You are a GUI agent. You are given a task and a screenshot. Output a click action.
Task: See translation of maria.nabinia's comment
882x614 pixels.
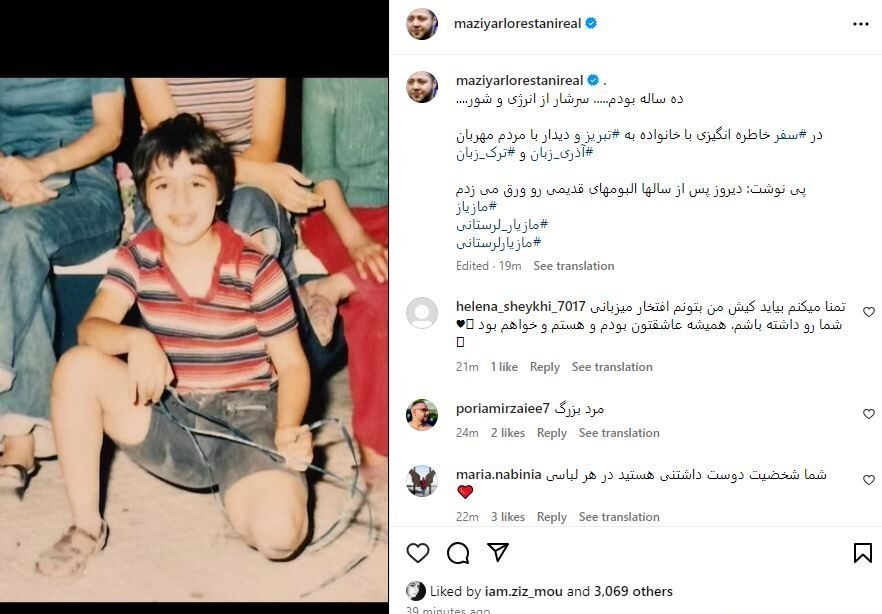click(x=619, y=517)
